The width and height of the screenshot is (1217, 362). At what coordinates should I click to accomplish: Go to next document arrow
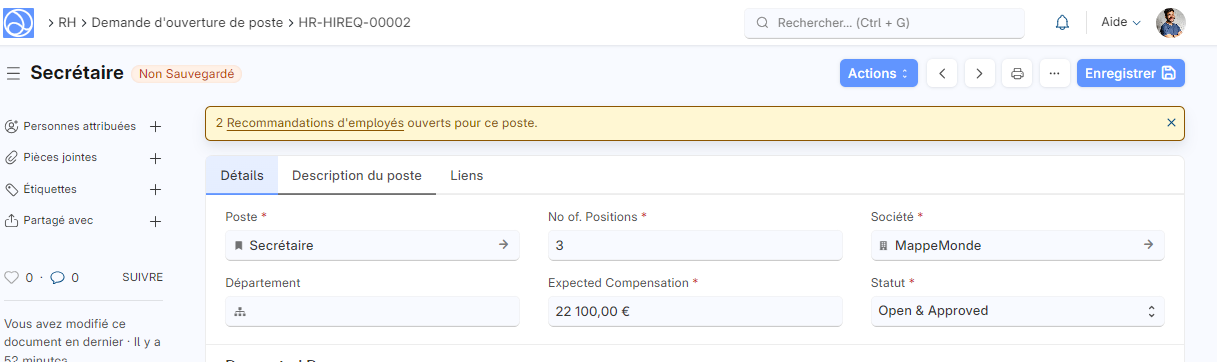(x=980, y=73)
